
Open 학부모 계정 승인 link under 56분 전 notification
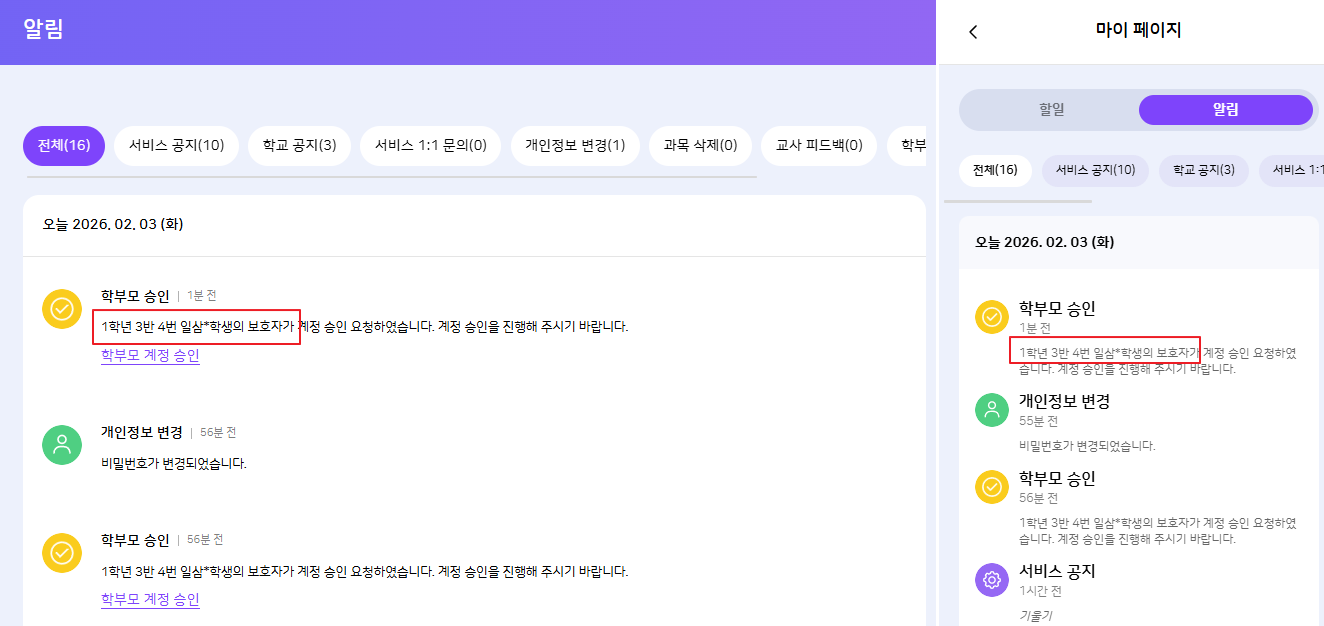pos(150,599)
